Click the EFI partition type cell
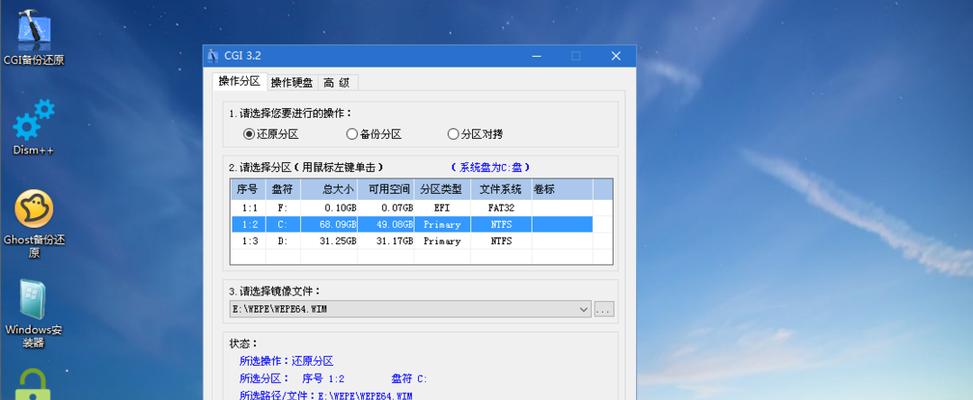This screenshot has width=973, height=400. pos(442,208)
